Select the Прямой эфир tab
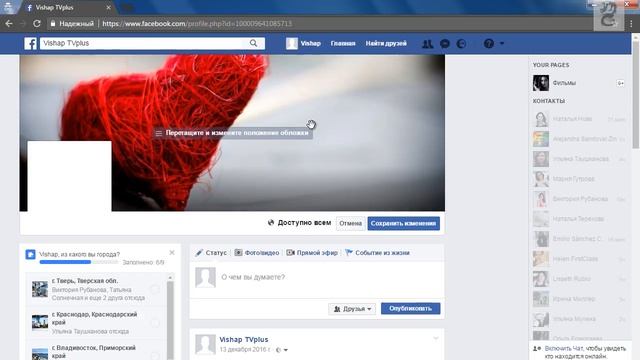 click(x=312, y=253)
